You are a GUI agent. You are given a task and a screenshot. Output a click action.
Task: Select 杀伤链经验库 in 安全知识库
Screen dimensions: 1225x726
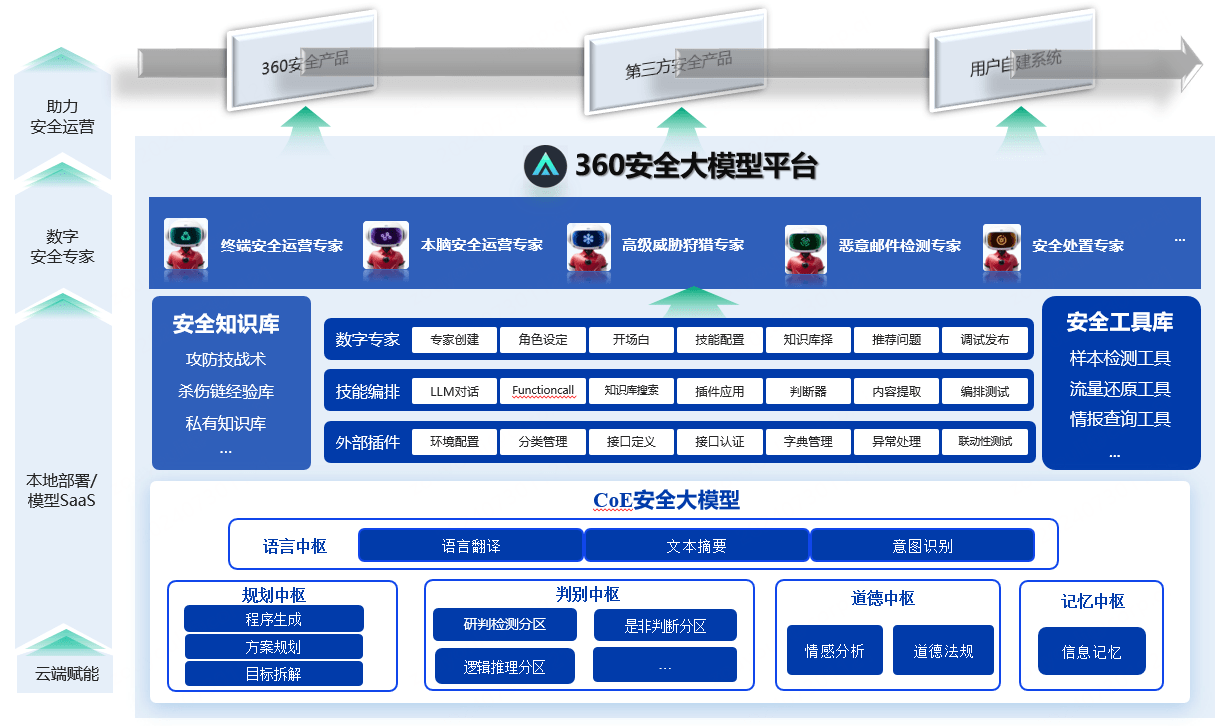(x=226, y=391)
